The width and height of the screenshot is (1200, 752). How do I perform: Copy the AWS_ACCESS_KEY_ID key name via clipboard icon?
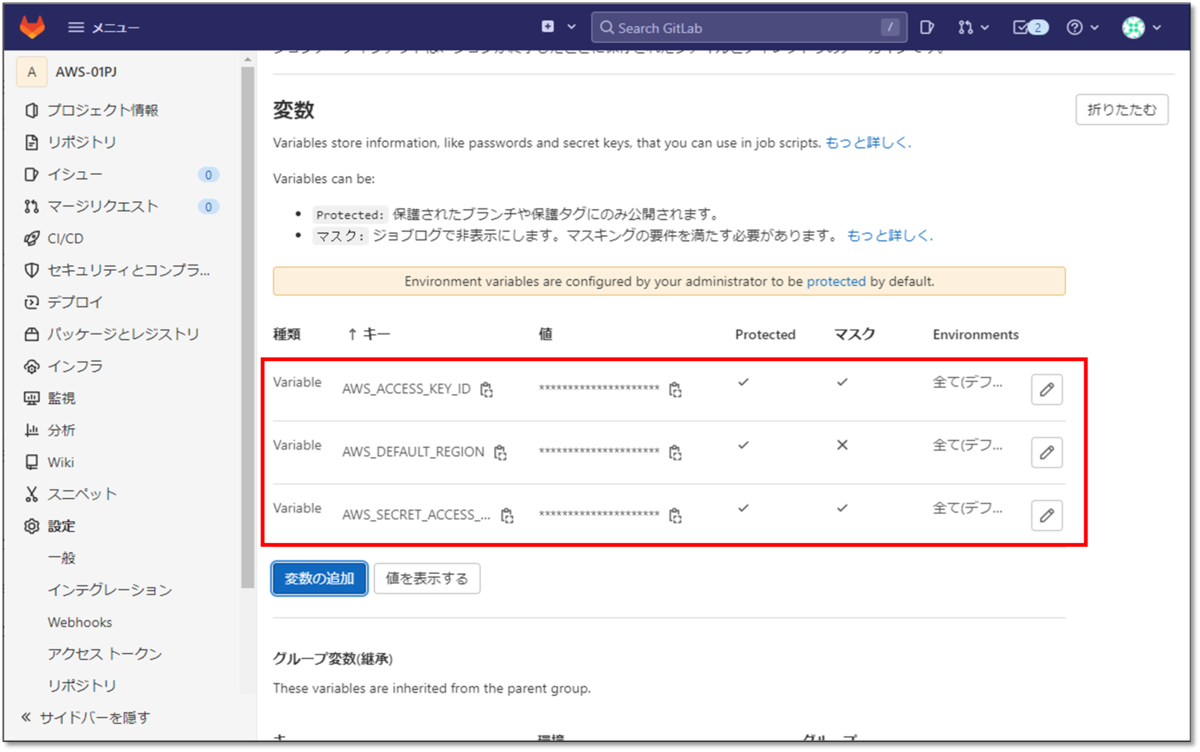click(x=486, y=390)
